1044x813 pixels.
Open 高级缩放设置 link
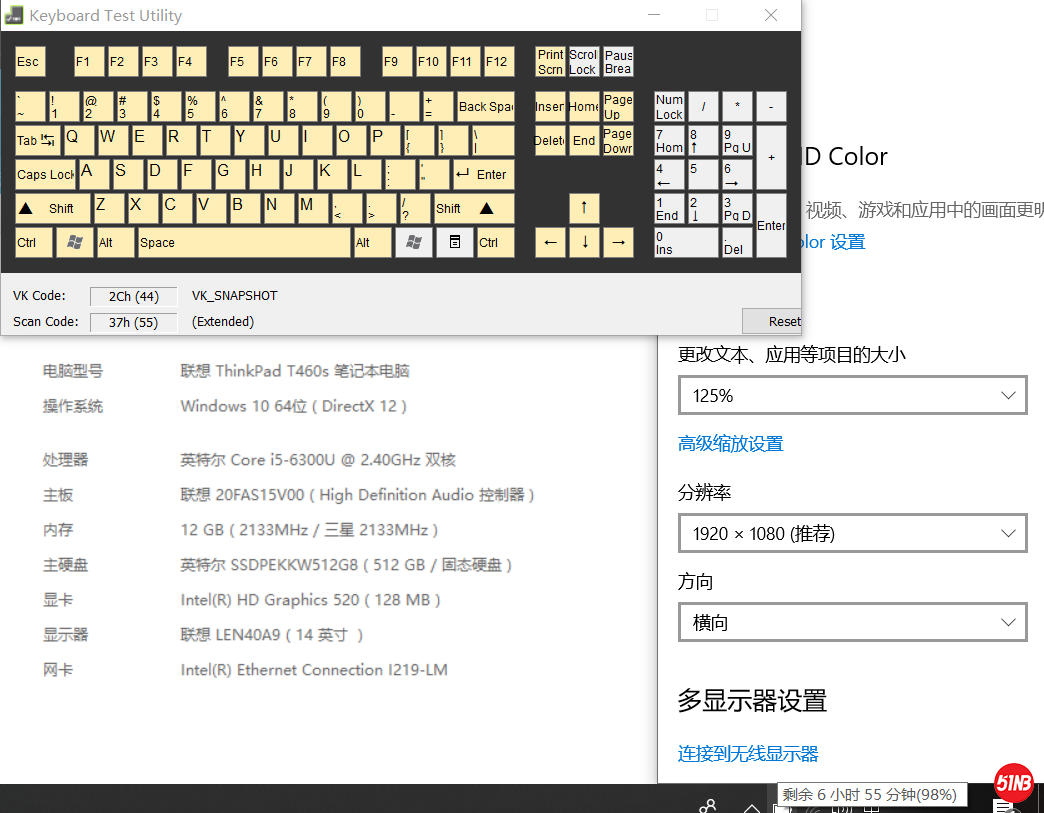point(730,443)
